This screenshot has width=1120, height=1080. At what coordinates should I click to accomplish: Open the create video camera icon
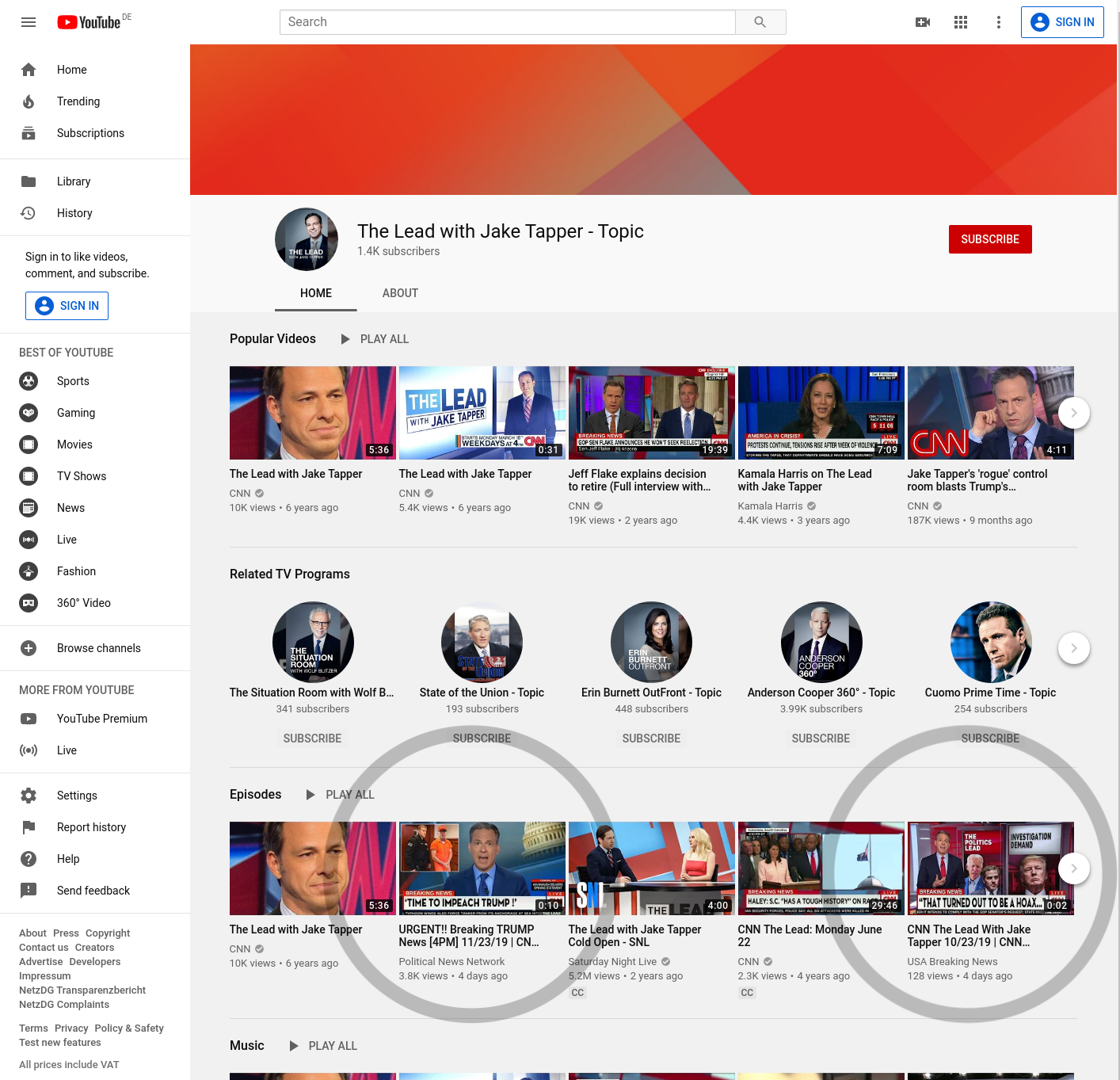coord(923,22)
